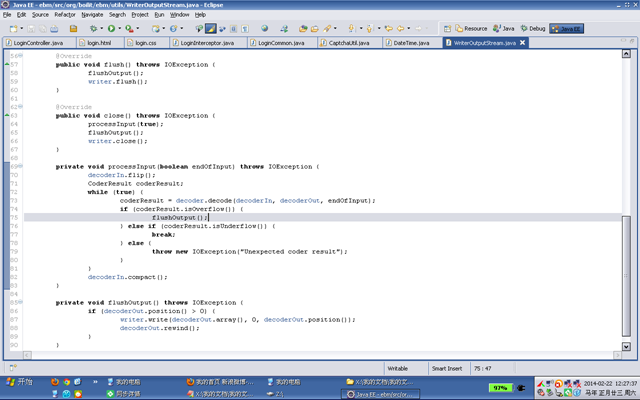Activate the Java perspective button
Image resolution: width=640 pixels, height=400 pixels.
coord(505,29)
